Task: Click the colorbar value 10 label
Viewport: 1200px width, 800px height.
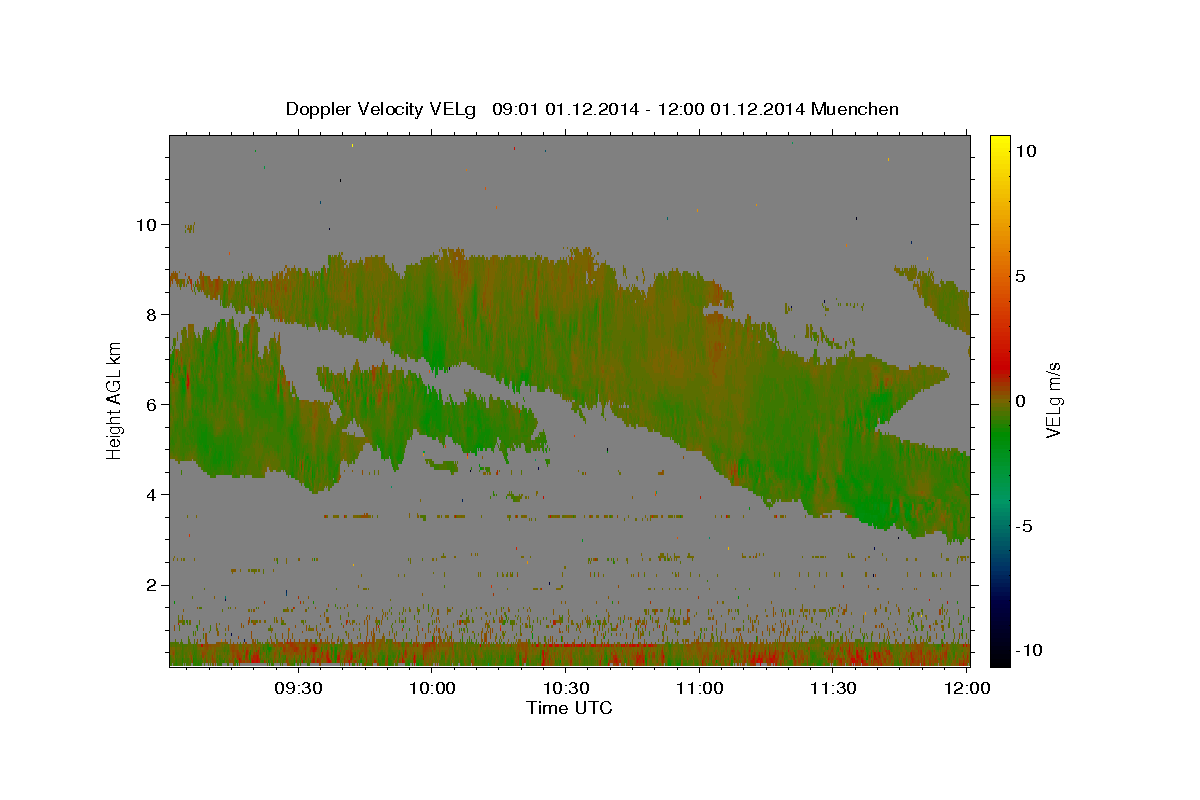Action: [1025, 150]
